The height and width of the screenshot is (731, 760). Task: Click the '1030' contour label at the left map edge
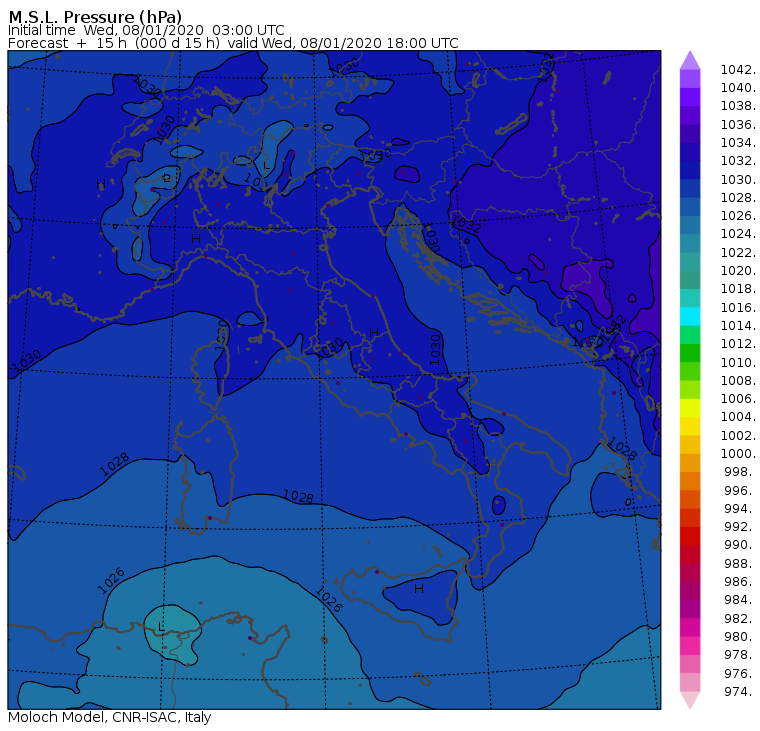(26, 361)
